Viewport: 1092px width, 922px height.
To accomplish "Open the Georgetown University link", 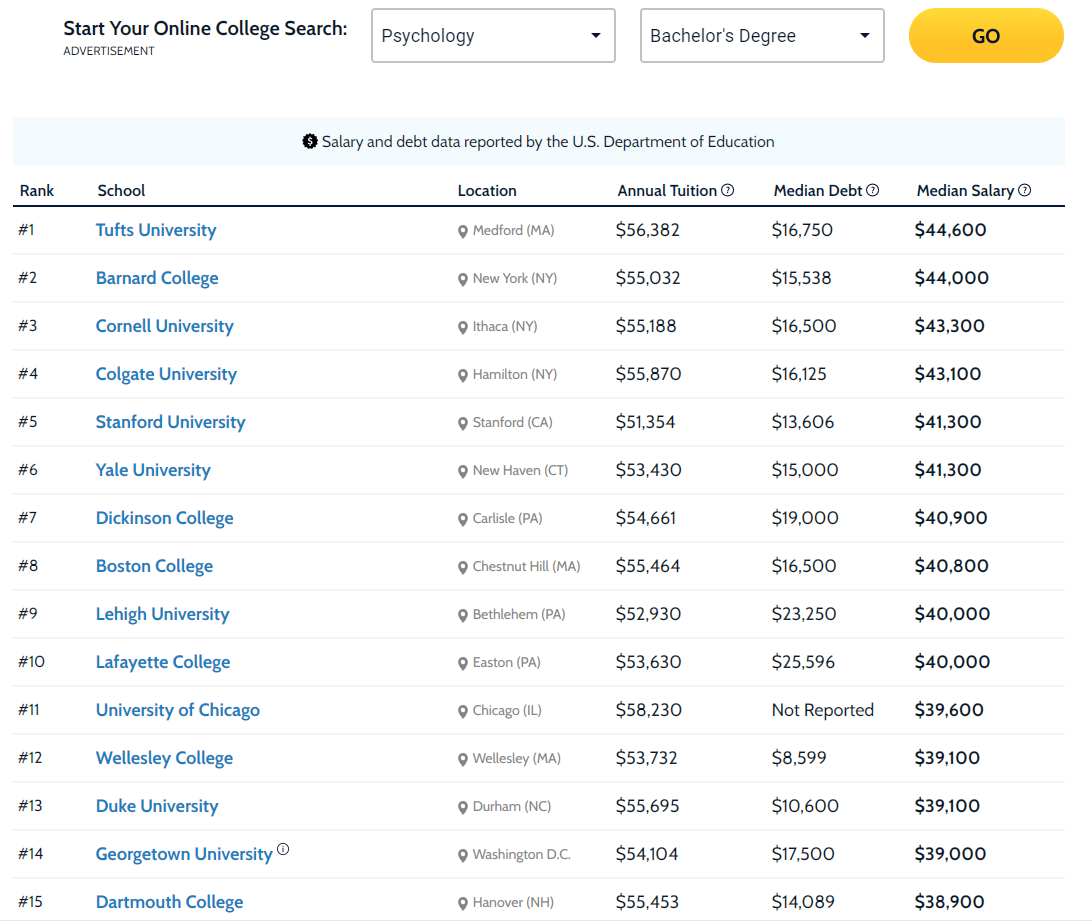I will [184, 854].
